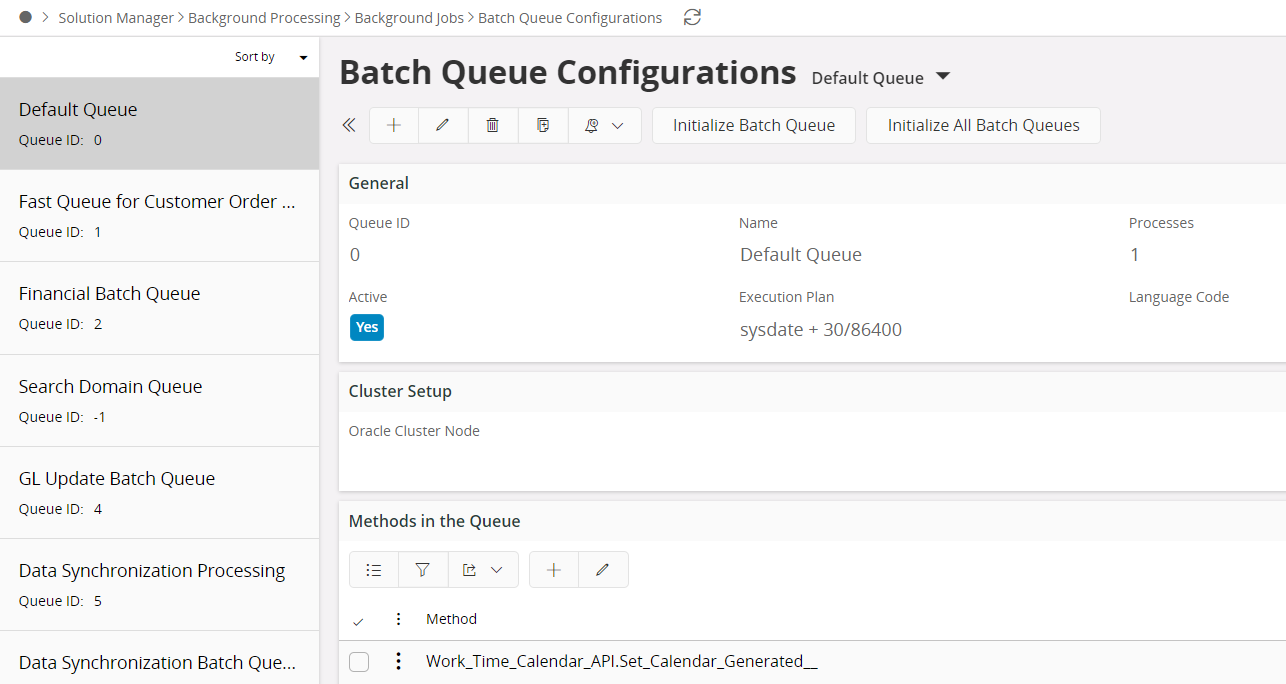1286x684 pixels.
Task: Open row menu for Work_Time_Calendar_API method
Action: (399, 661)
